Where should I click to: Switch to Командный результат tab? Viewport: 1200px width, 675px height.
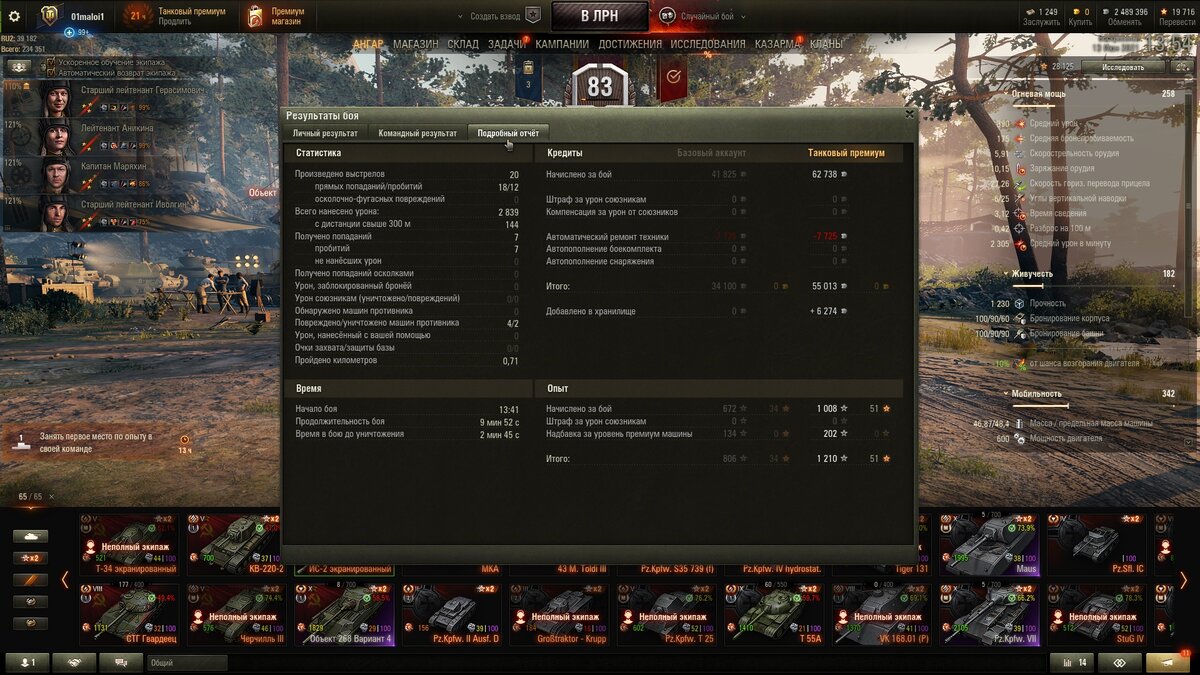point(418,133)
